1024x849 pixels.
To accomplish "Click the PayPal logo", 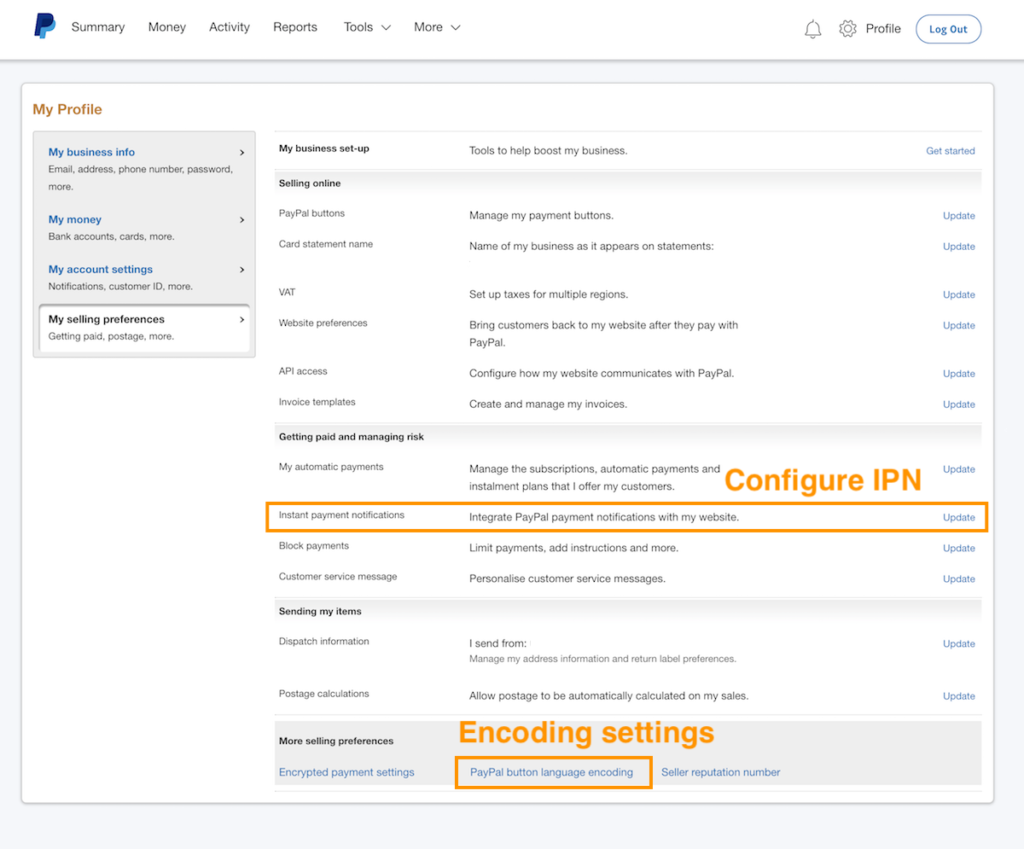I will click(x=43, y=27).
